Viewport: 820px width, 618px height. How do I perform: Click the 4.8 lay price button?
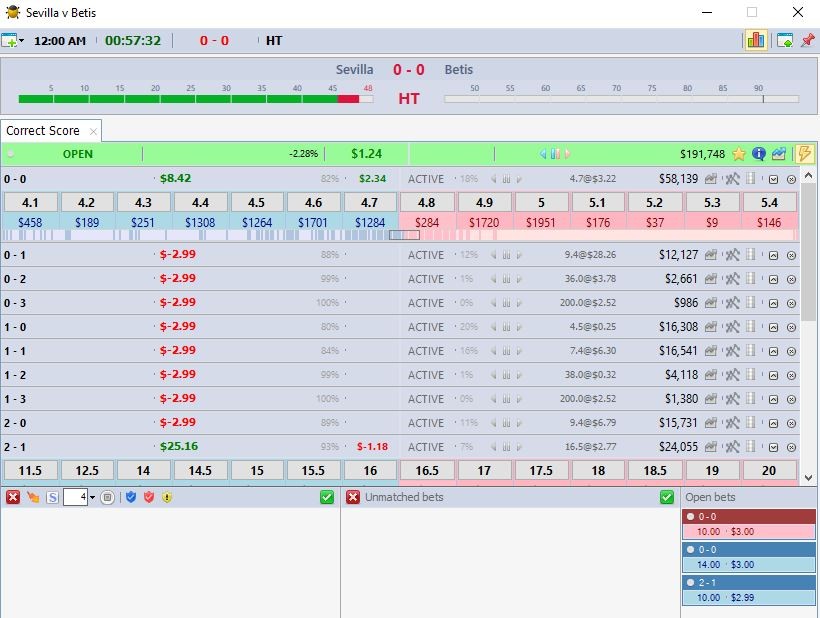tap(427, 202)
